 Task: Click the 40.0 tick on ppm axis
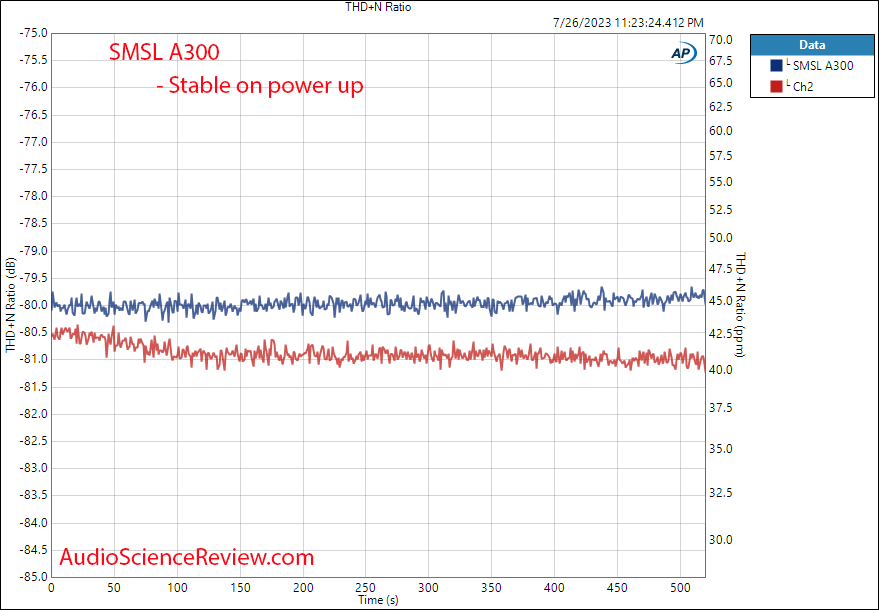[x=720, y=370]
